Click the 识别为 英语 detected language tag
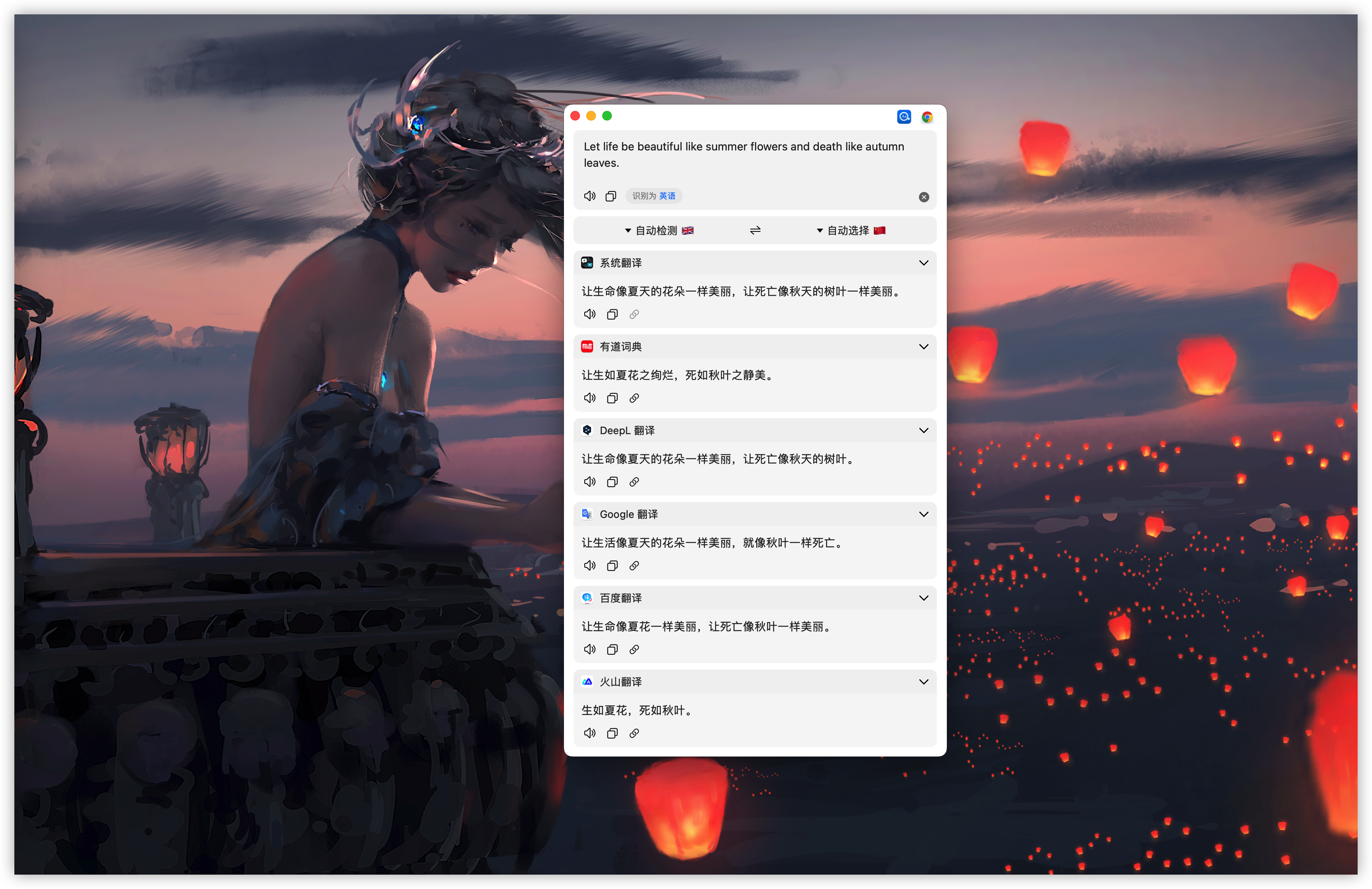This screenshot has width=1372, height=889. click(x=653, y=196)
